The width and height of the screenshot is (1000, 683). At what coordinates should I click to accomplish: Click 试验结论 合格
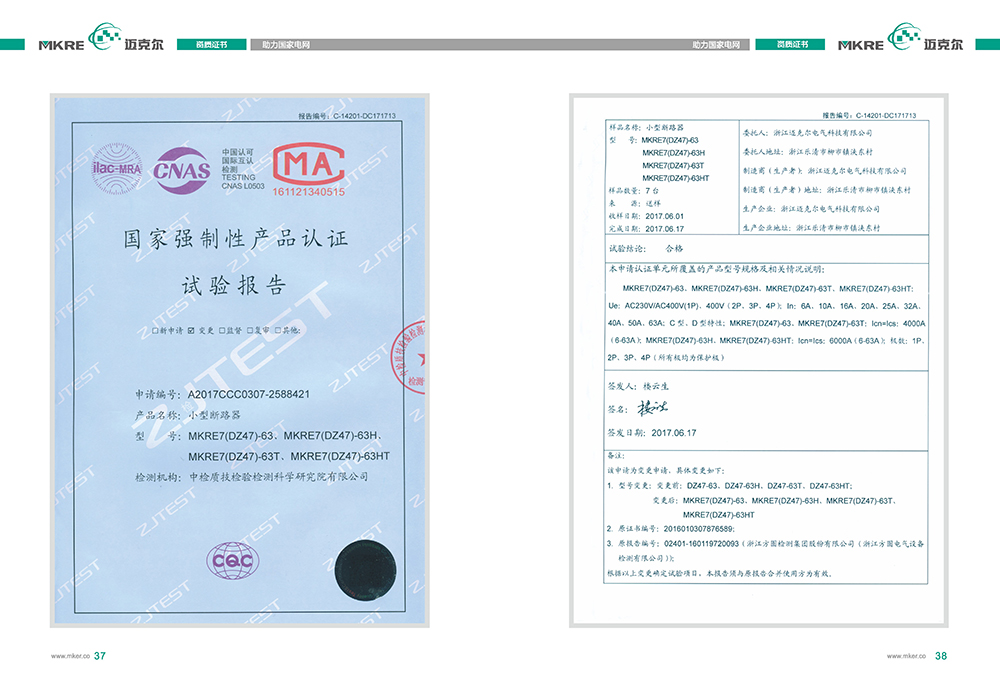pyautogui.click(x=645, y=249)
